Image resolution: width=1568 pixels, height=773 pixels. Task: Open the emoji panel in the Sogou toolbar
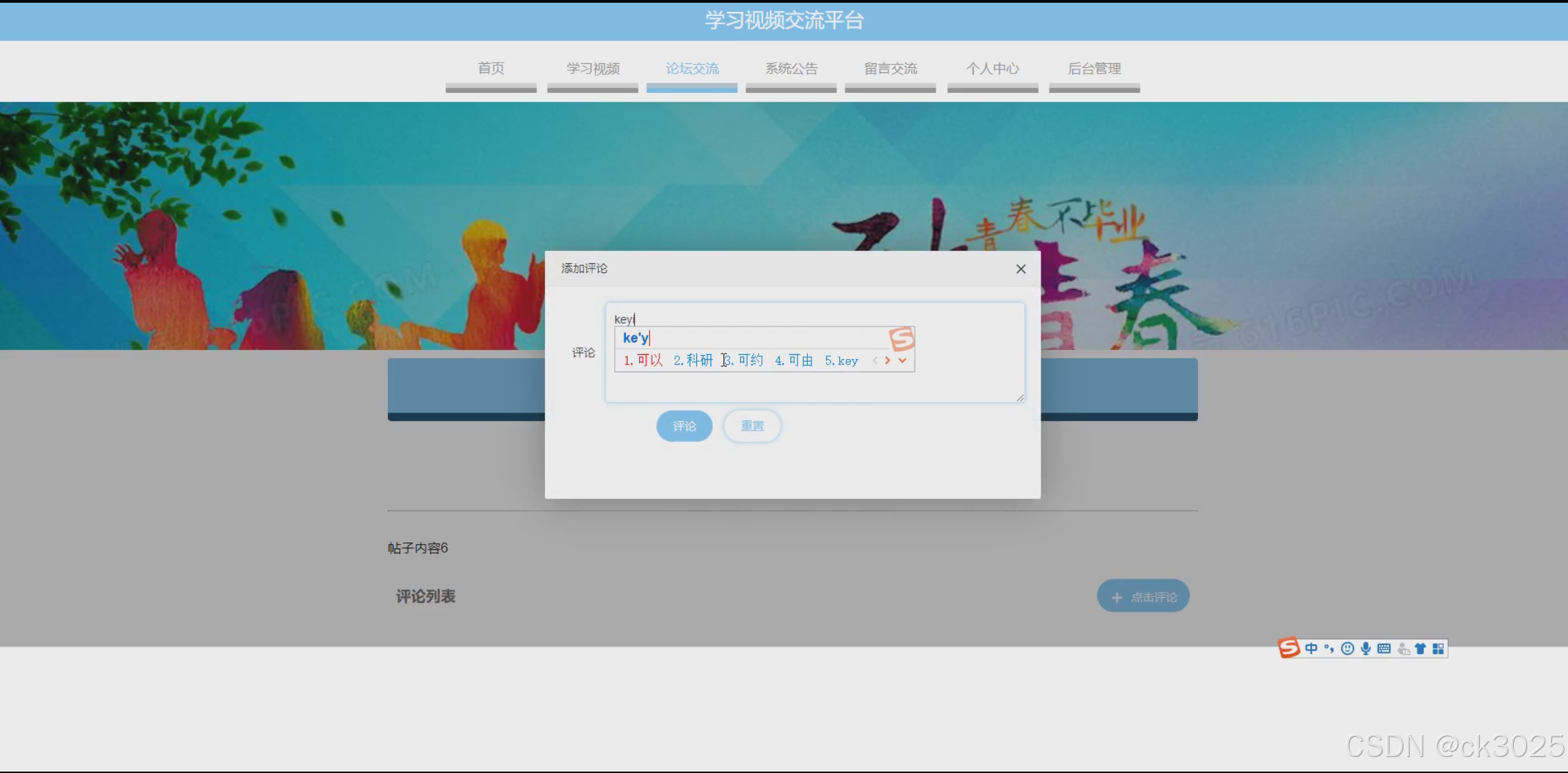click(x=1347, y=649)
